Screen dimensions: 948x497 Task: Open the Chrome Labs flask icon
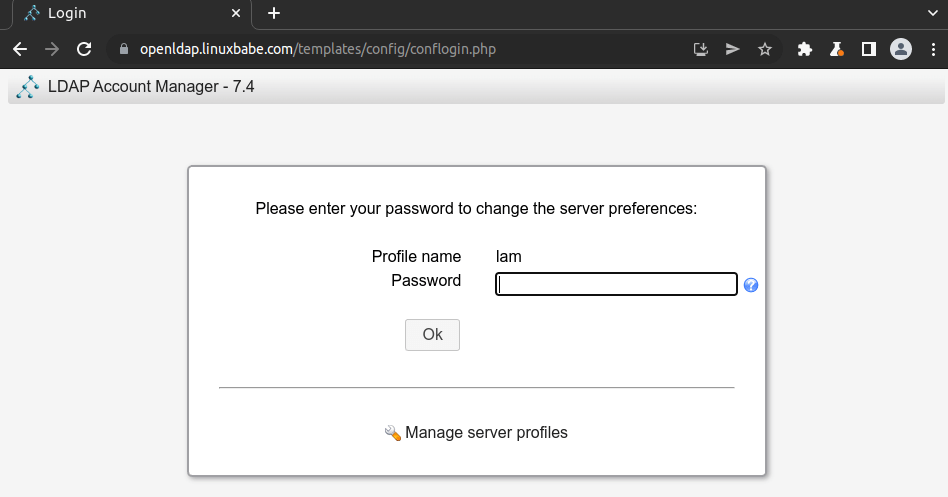pyautogui.click(x=837, y=49)
